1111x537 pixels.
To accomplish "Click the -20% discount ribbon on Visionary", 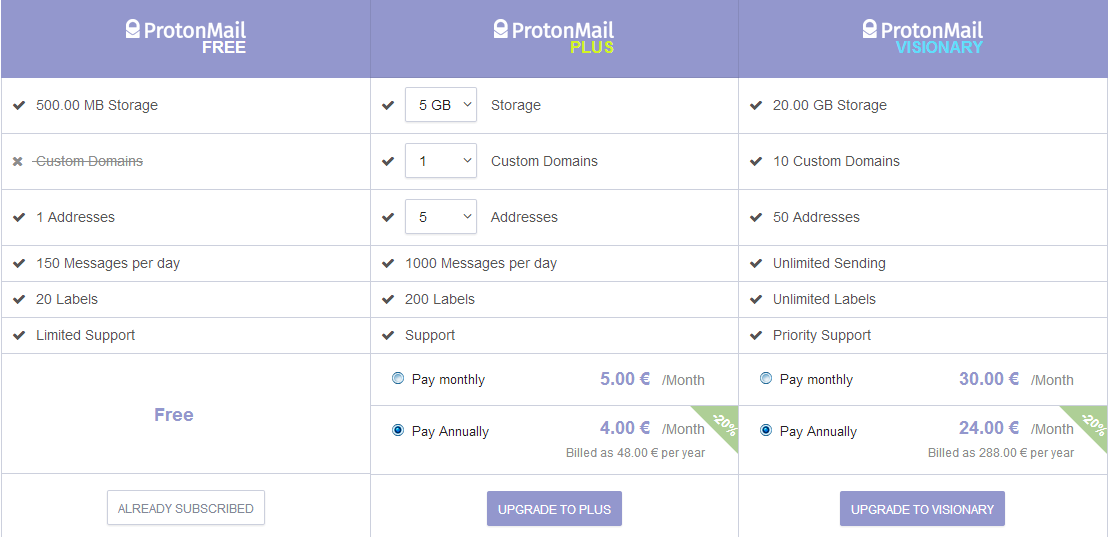I will [x=1091, y=425].
